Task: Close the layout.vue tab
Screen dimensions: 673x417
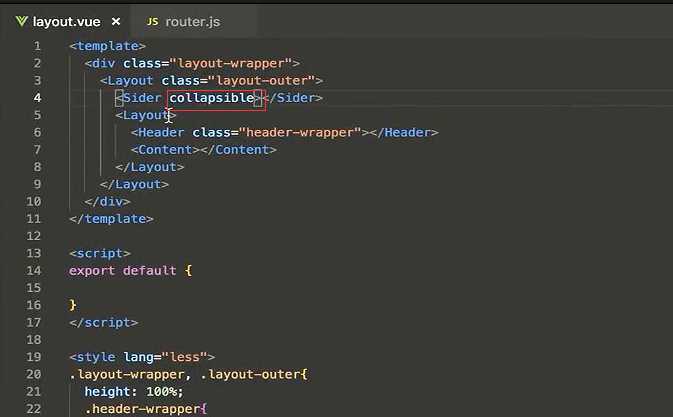Action: coord(116,21)
